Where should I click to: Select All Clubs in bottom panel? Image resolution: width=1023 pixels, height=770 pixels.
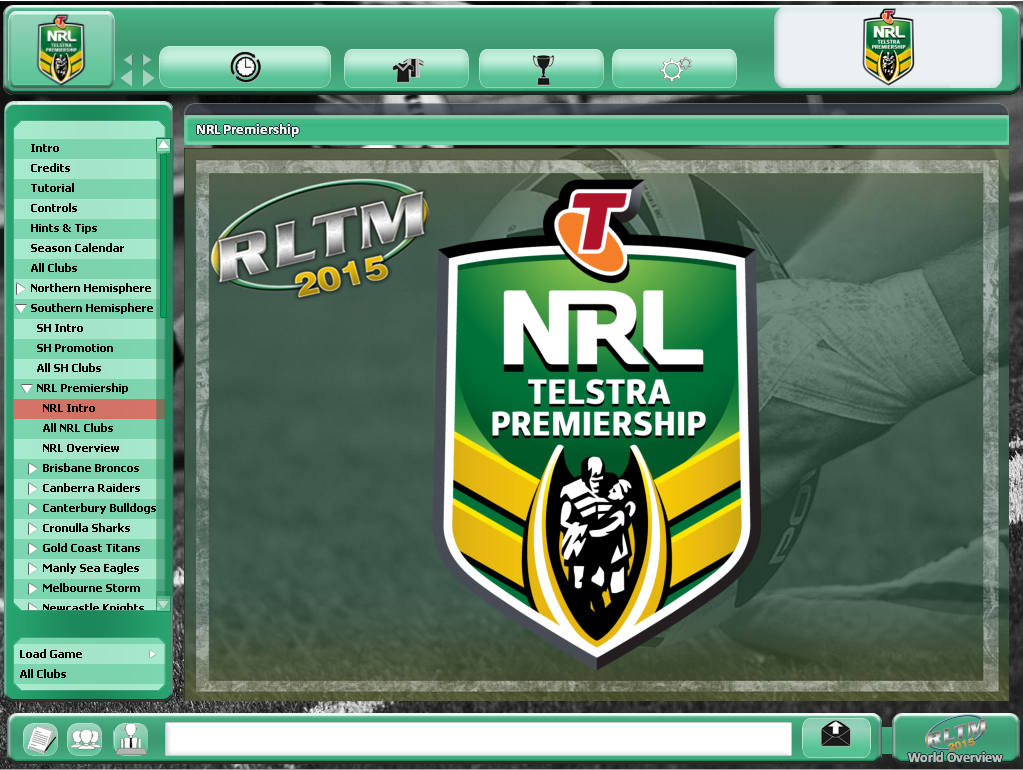coord(89,674)
